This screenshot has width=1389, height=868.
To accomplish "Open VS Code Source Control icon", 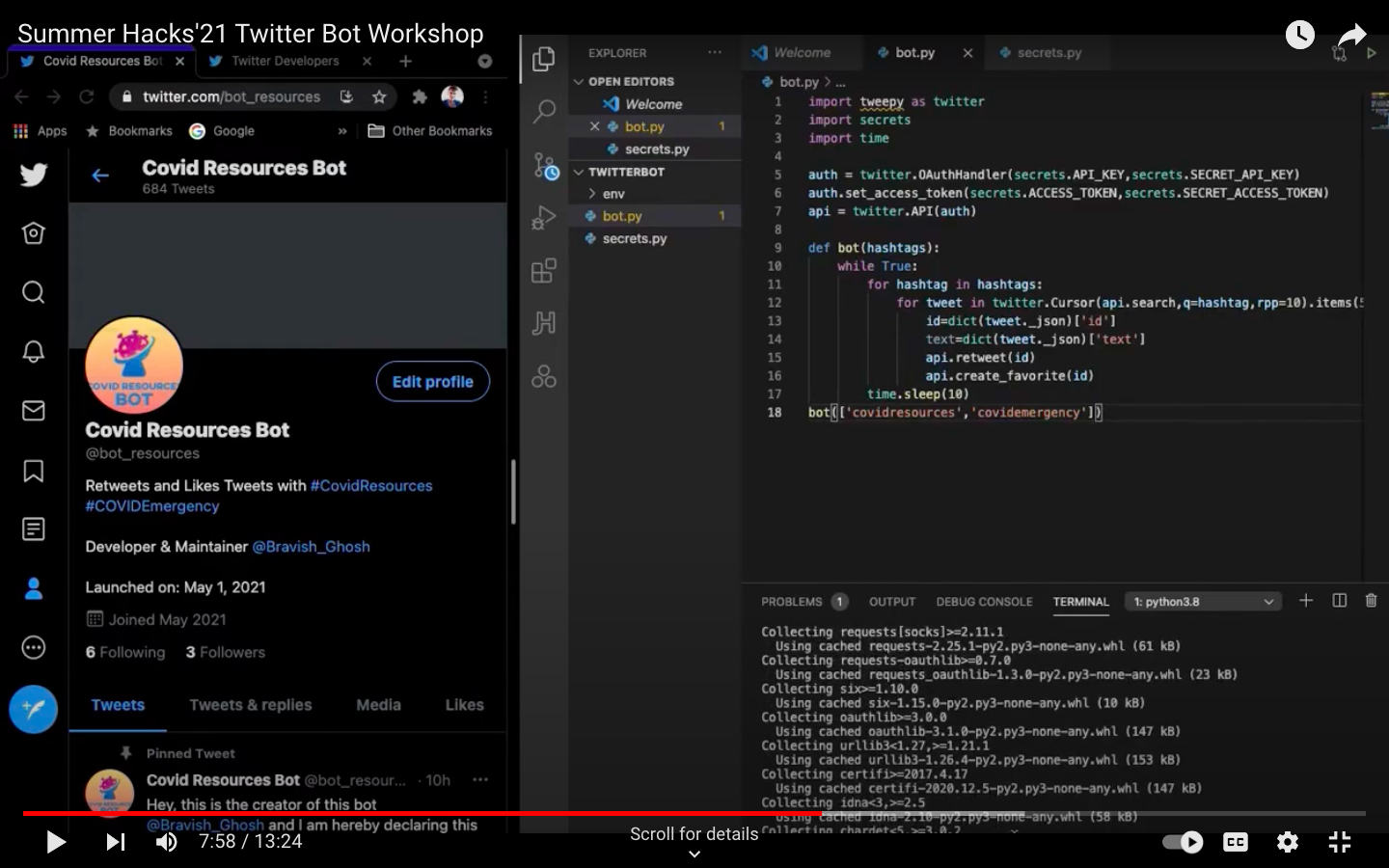I will click(545, 166).
